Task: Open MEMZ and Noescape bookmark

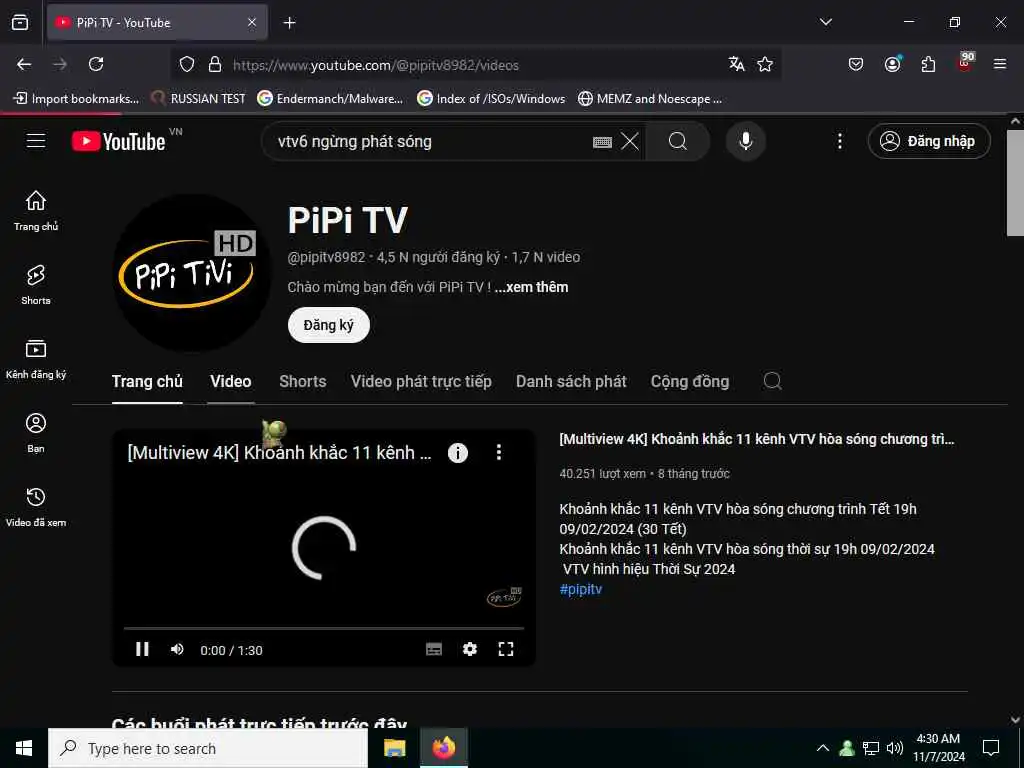Action: click(650, 99)
